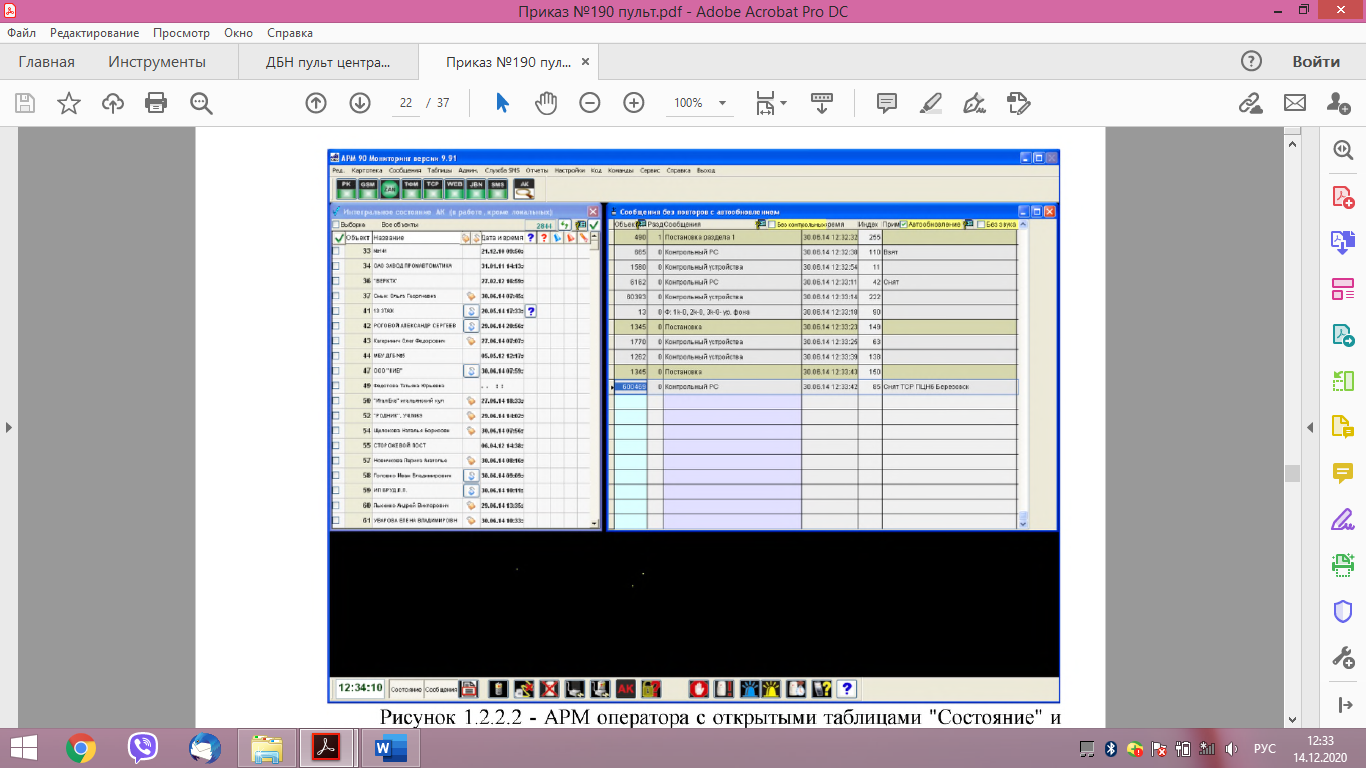Screen dimensions: 1366x768
Task: Click the Войти sign-in button
Action: pos(1315,62)
